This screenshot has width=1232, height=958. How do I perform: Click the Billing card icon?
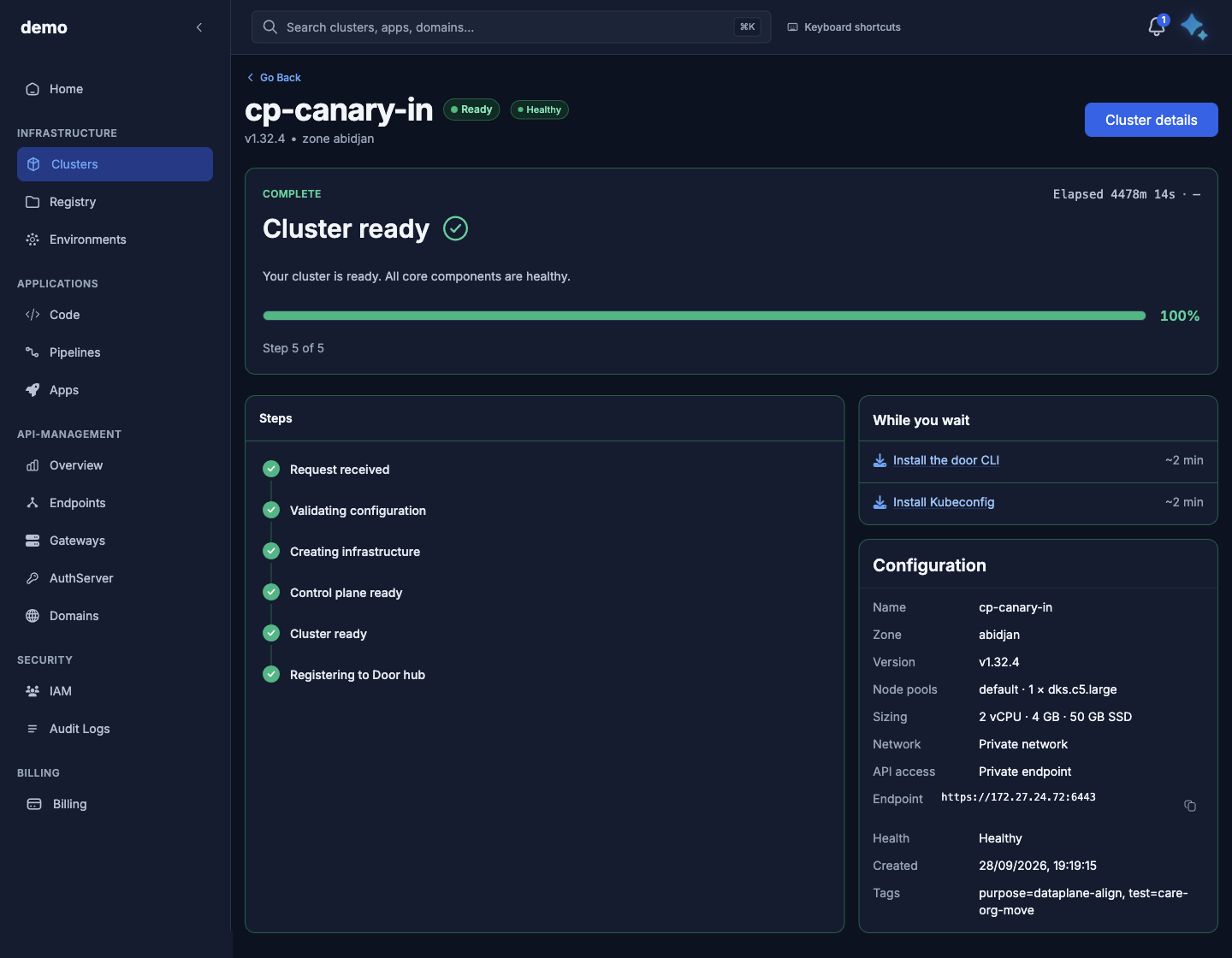(x=34, y=804)
